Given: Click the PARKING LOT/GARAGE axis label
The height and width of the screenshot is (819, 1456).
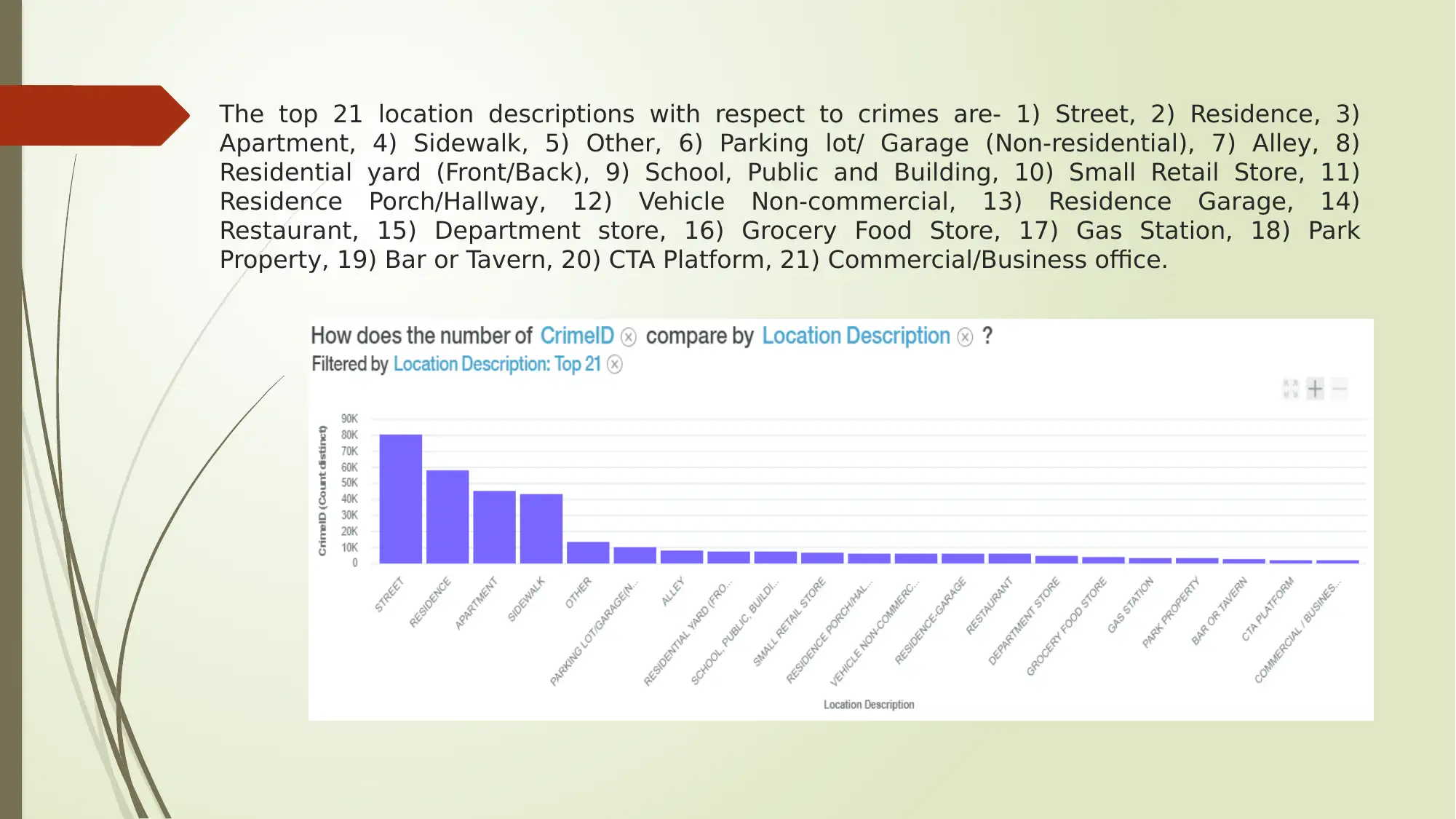Looking at the screenshot, I should (x=594, y=633).
